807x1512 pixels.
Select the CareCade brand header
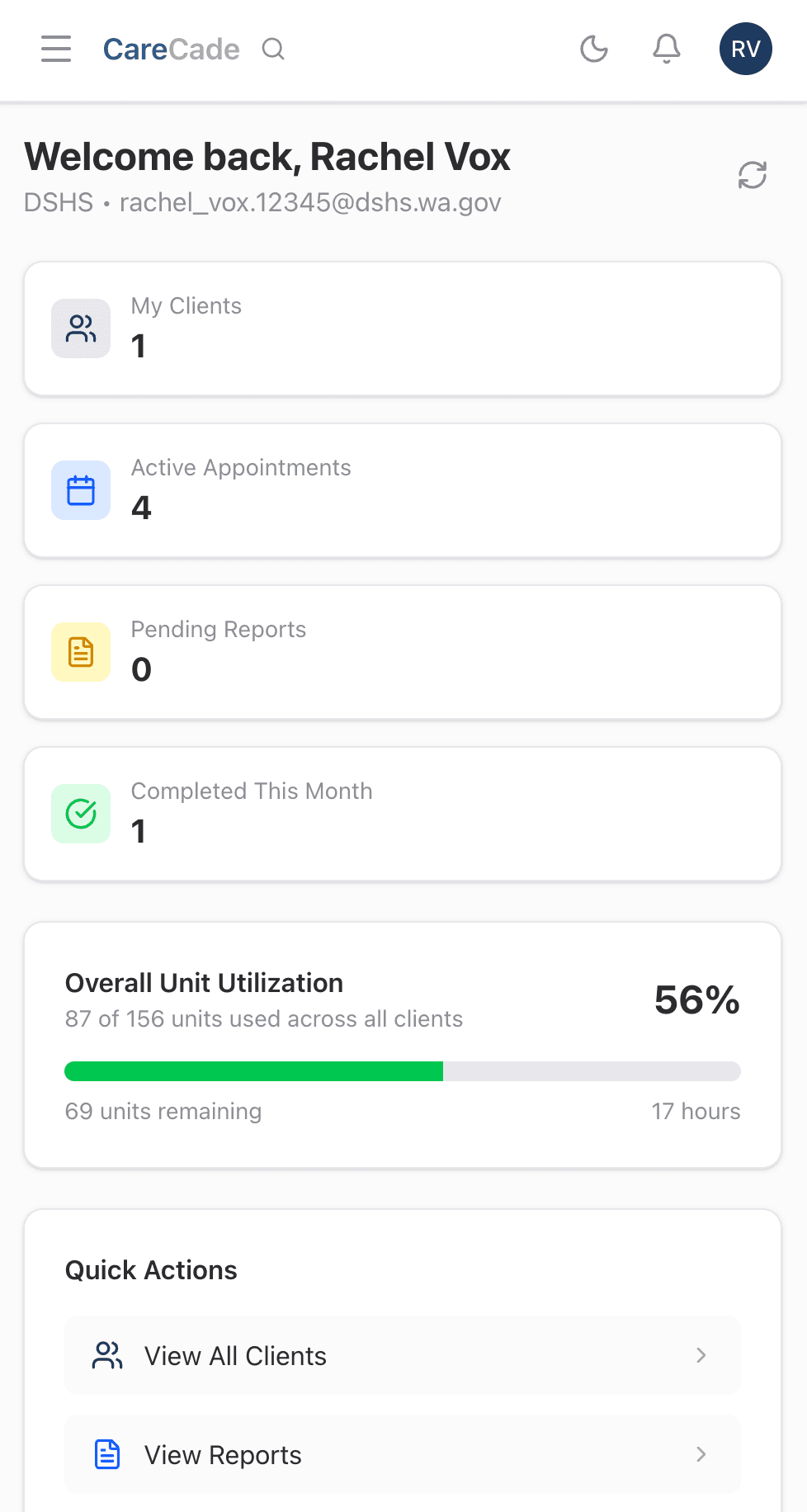point(170,49)
